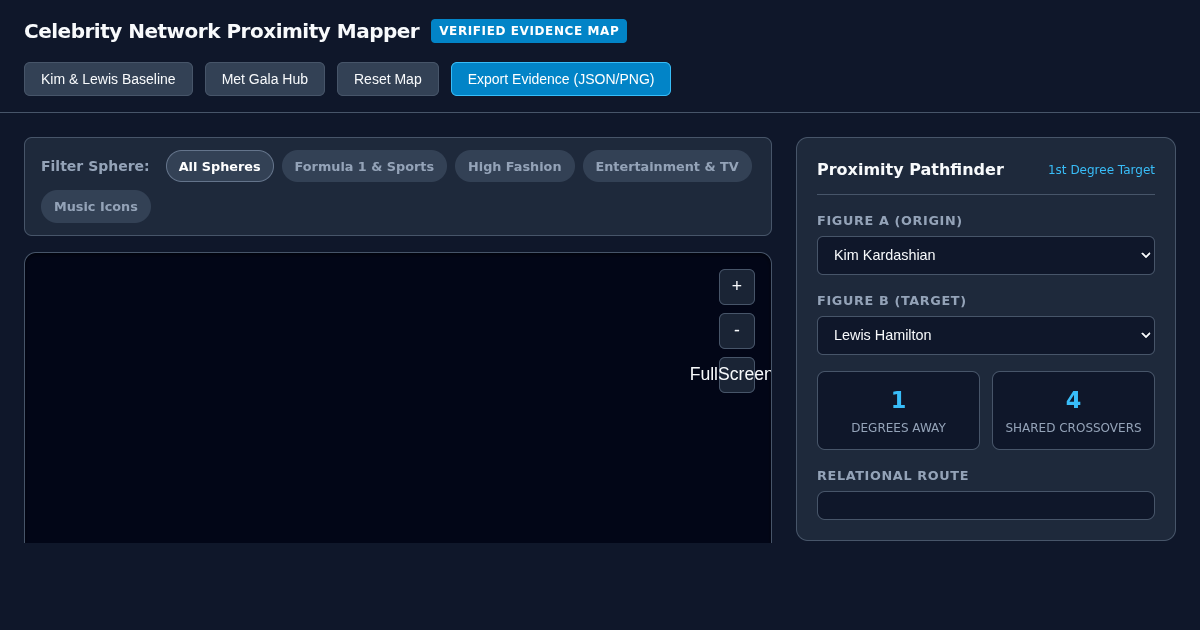The image size is (1200, 630).
Task: Open Figure B target dropdown
Action: coord(986,335)
